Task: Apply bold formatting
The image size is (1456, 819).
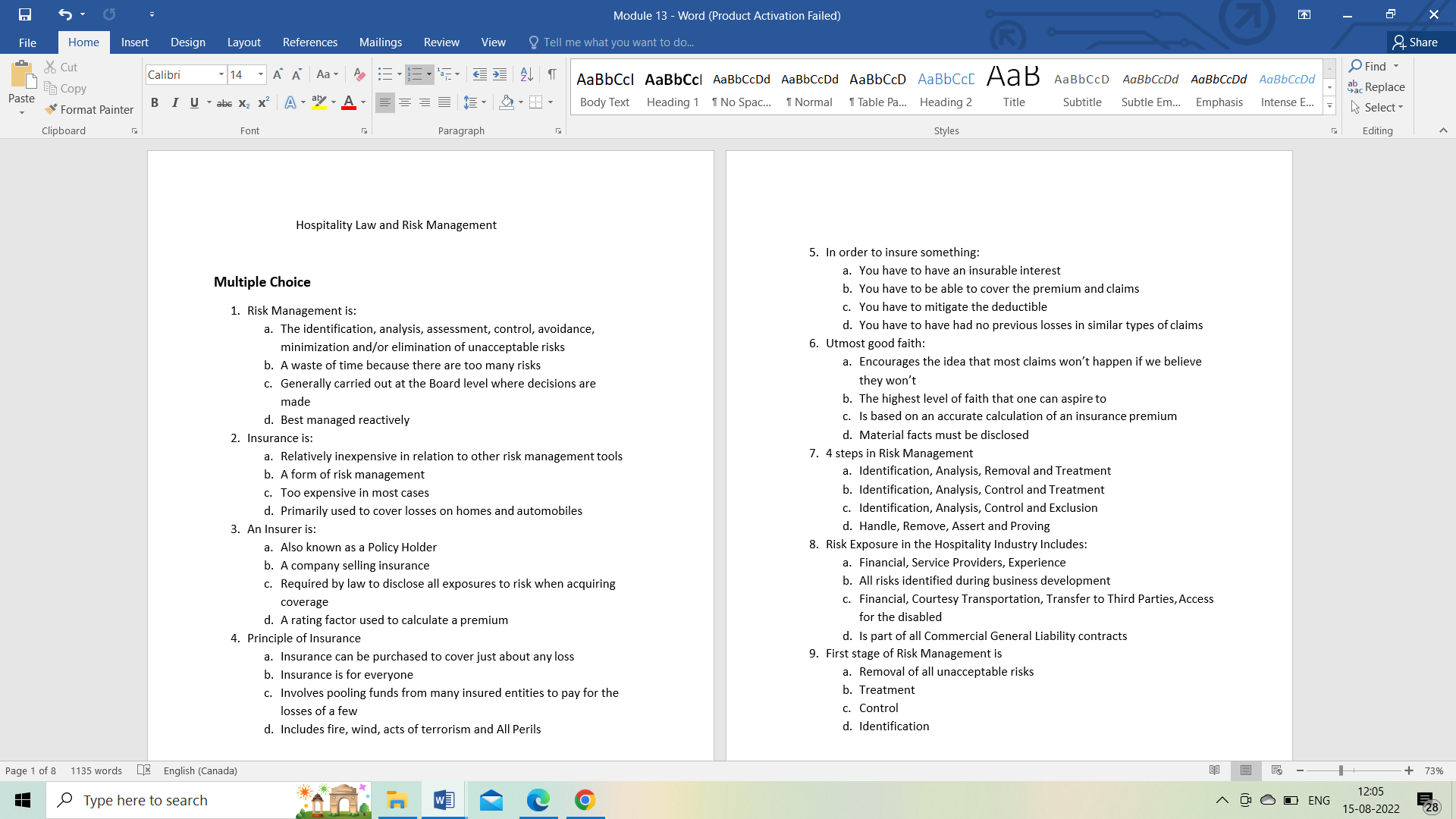Action: (155, 102)
